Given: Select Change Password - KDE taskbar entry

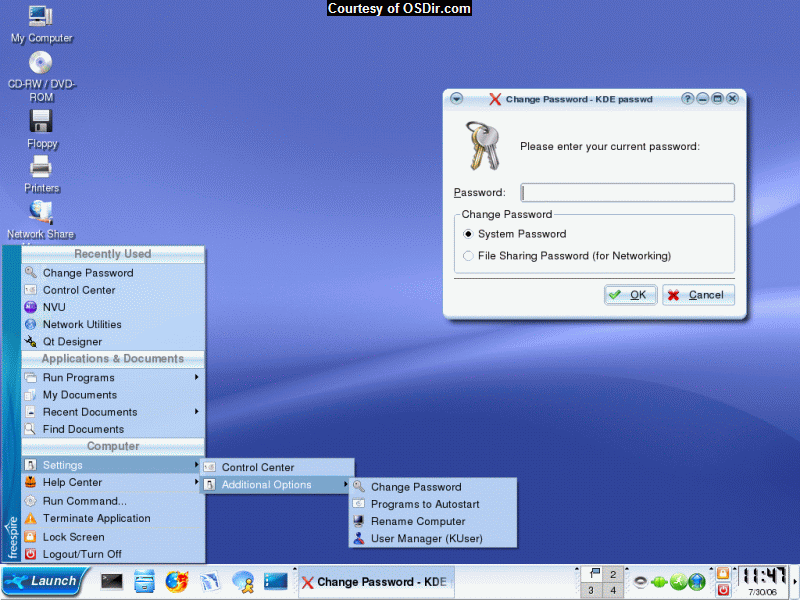Looking at the screenshot, I should pyautogui.click(x=376, y=582).
